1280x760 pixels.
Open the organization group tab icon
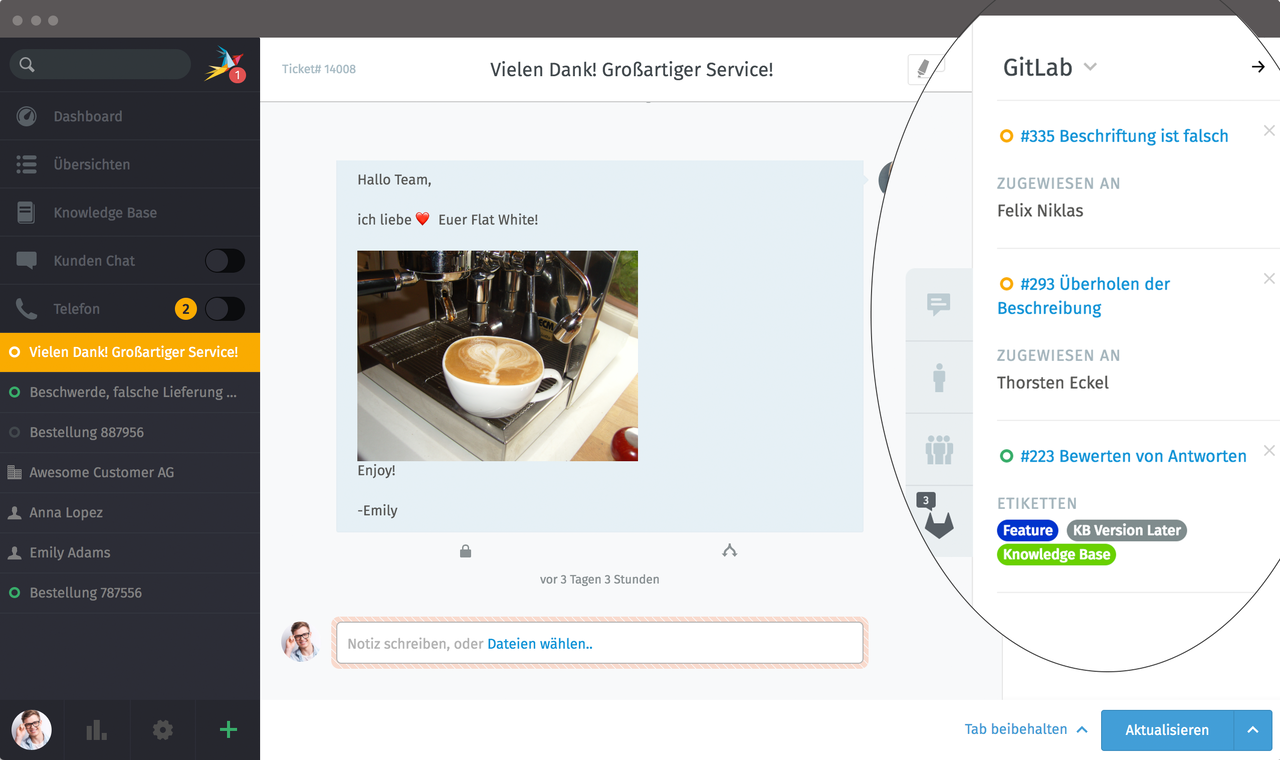(939, 449)
